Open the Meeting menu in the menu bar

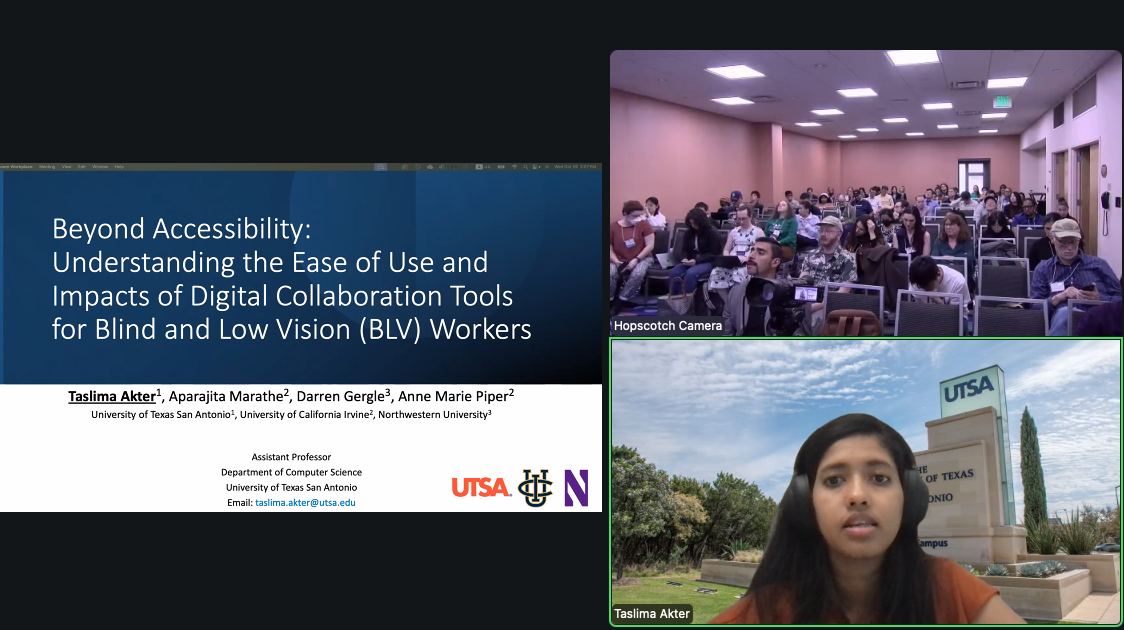(47, 167)
